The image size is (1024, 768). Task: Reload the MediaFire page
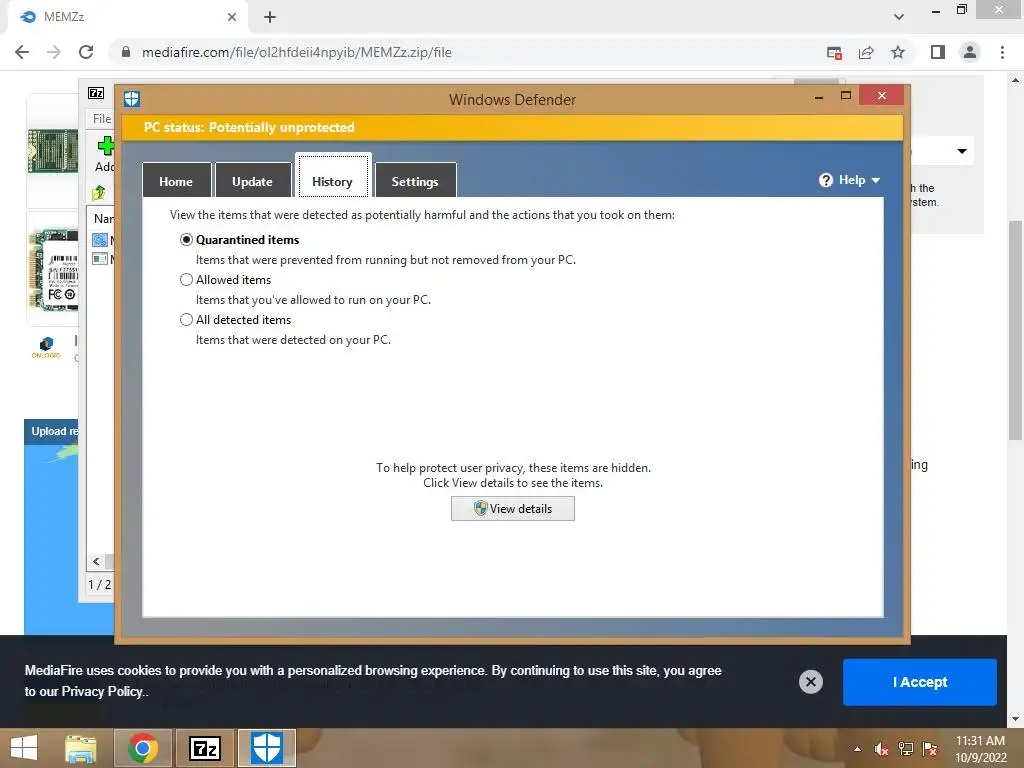click(86, 52)
